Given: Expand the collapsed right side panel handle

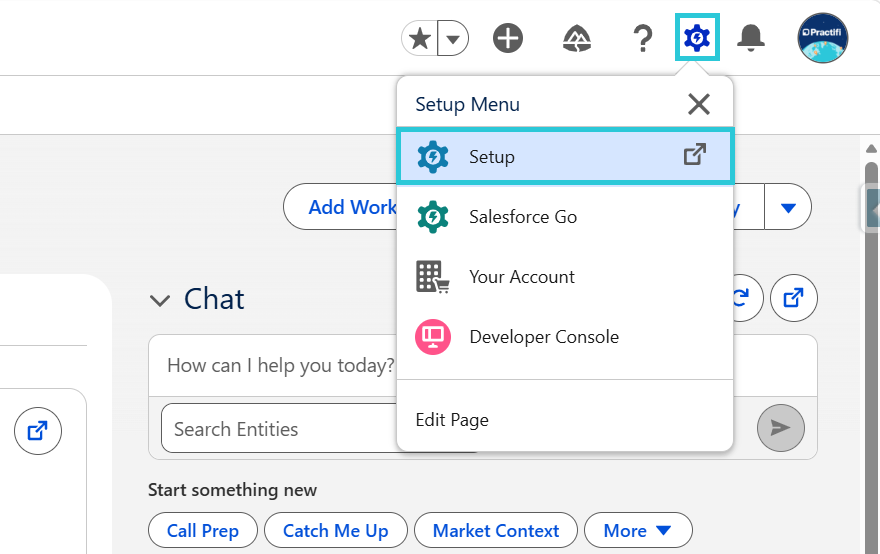Looking at the screenshot, I should pos(871,209).
